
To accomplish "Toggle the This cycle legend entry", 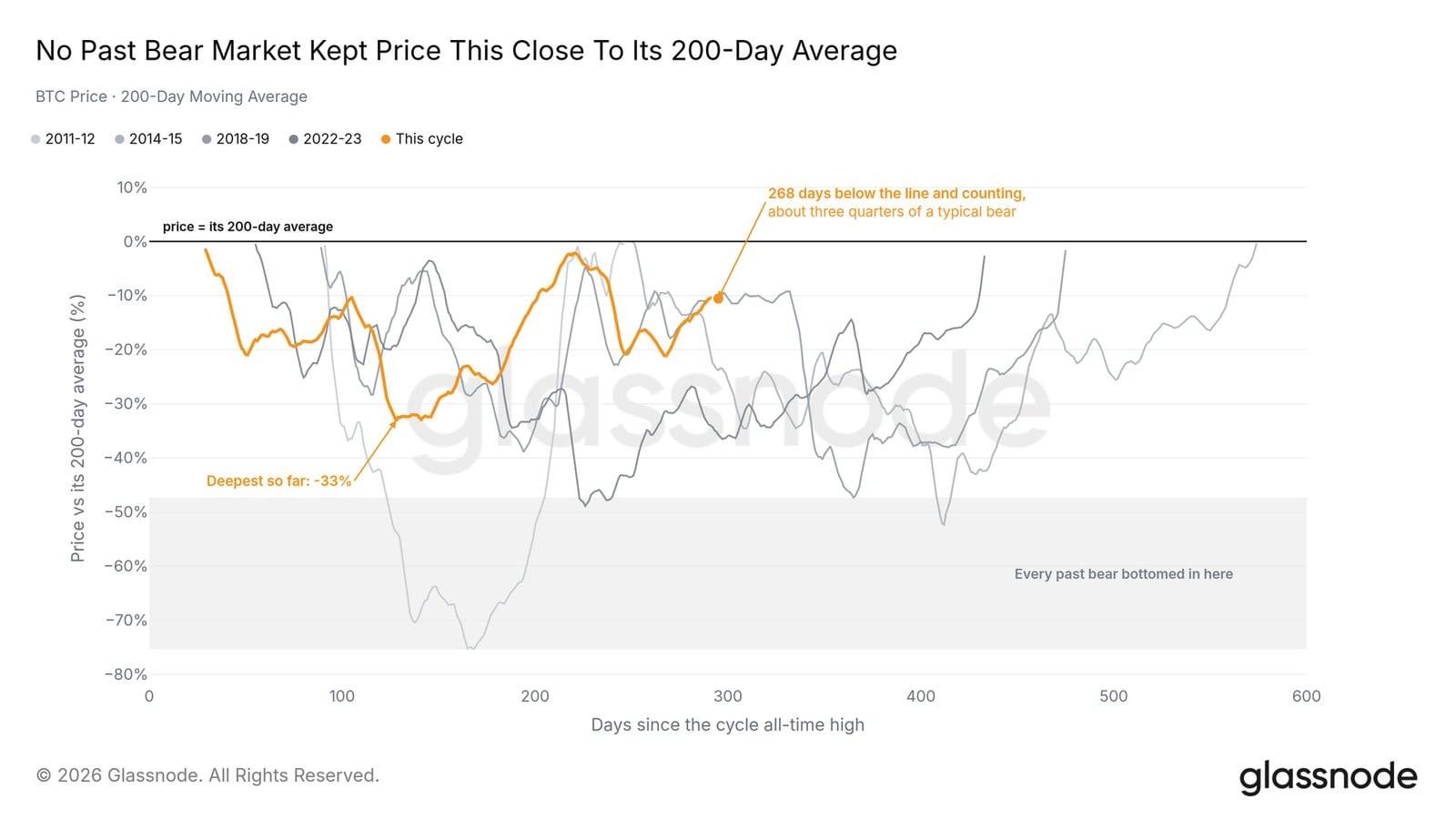I will coord(422,139).
